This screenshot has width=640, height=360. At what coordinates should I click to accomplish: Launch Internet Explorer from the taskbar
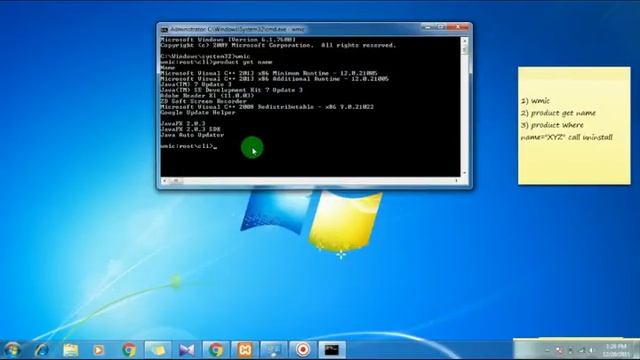point(42,350)
